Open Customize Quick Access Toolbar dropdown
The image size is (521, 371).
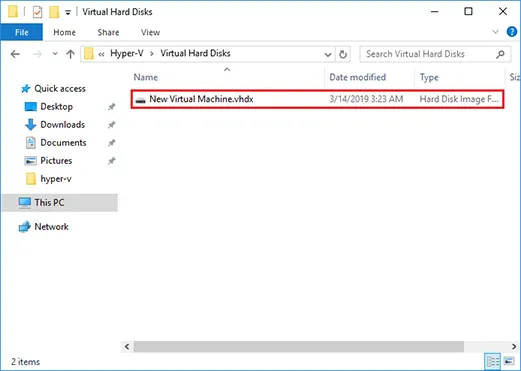68,13
